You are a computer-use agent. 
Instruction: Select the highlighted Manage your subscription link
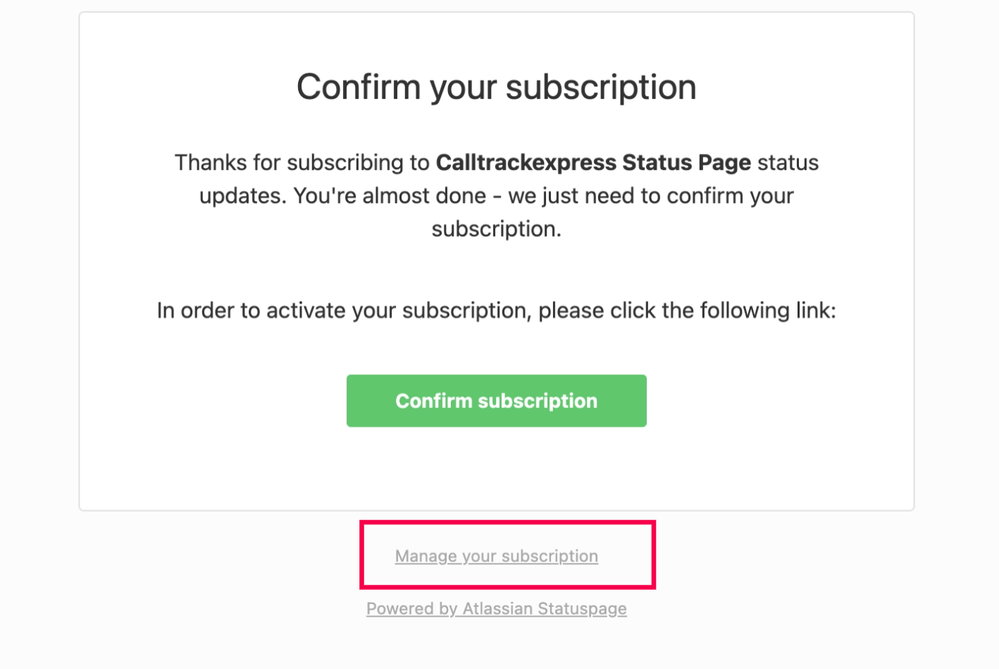[496, 556]
